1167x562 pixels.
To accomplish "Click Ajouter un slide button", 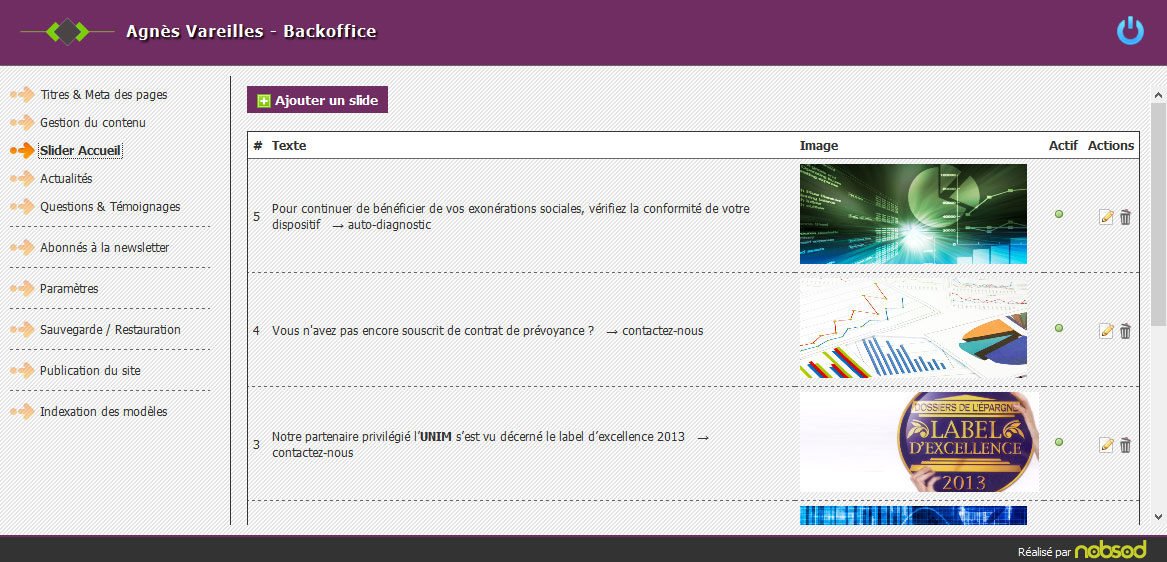I will (x=317, y=100).
